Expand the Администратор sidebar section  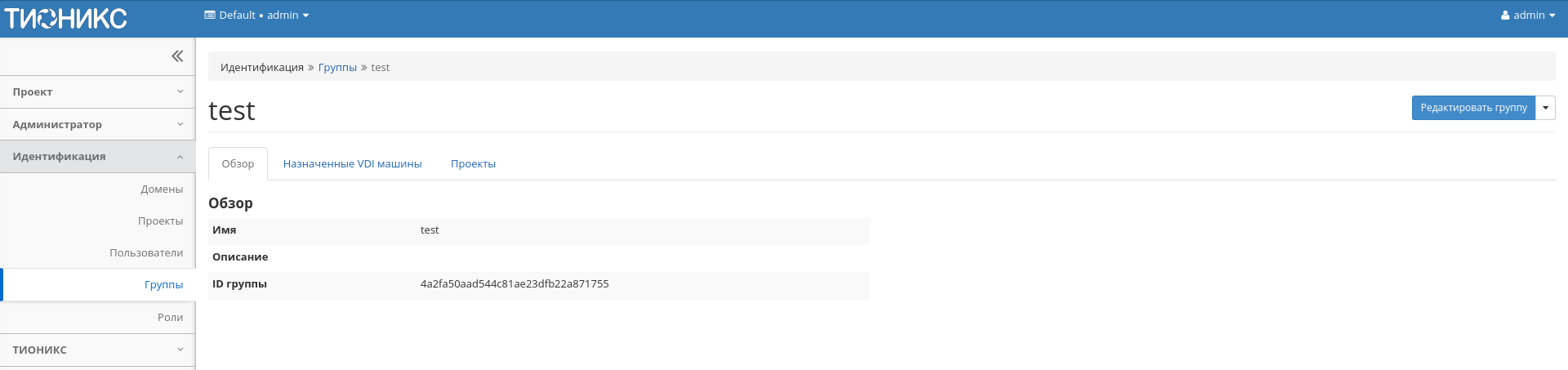(97, 125)
